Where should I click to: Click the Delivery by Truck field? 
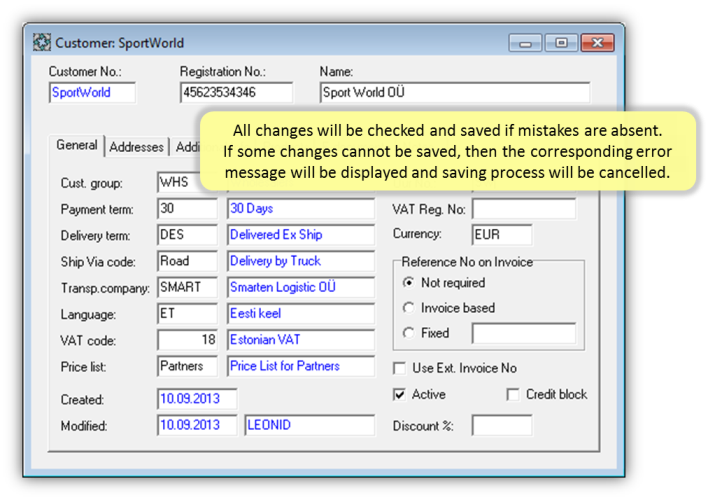coord(301,261)
